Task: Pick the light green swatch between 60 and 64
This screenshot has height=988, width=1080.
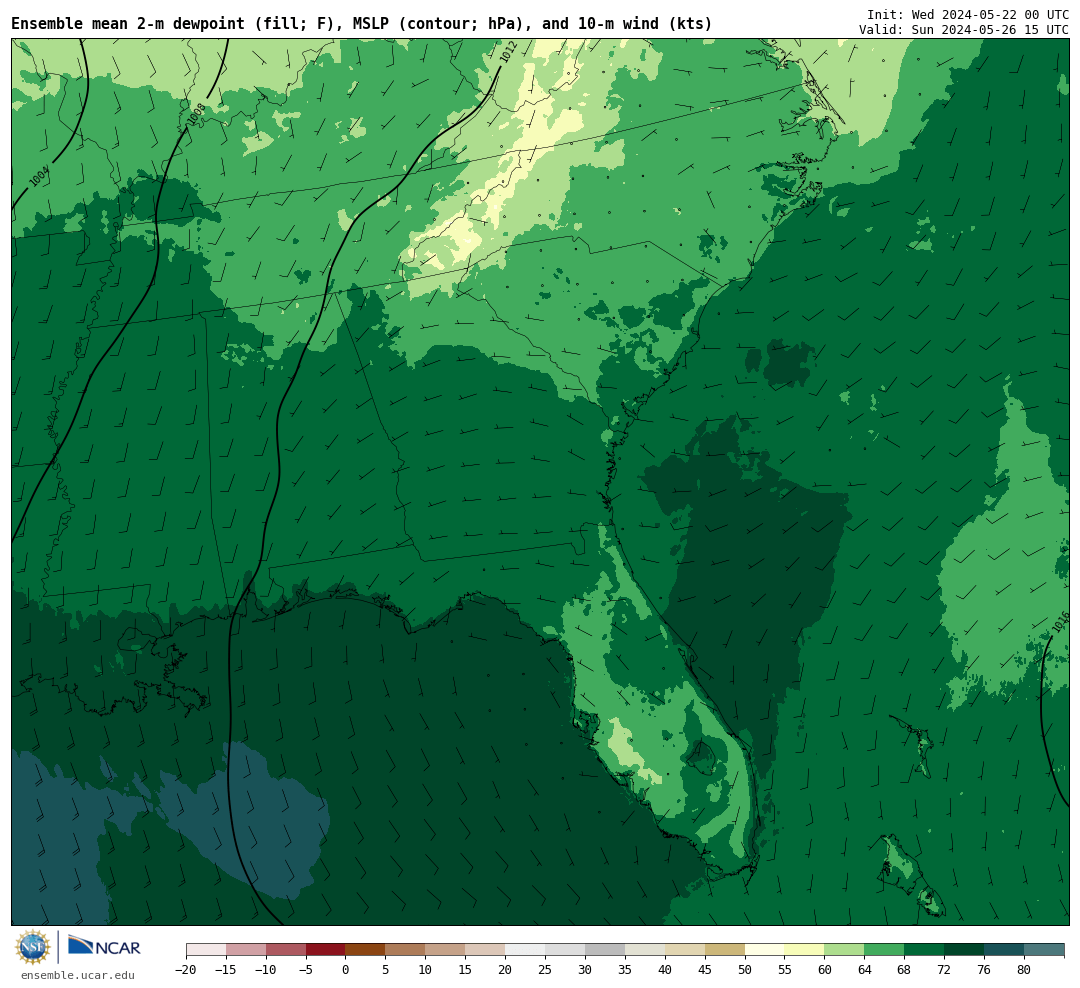Action: (x=845, y=950)
